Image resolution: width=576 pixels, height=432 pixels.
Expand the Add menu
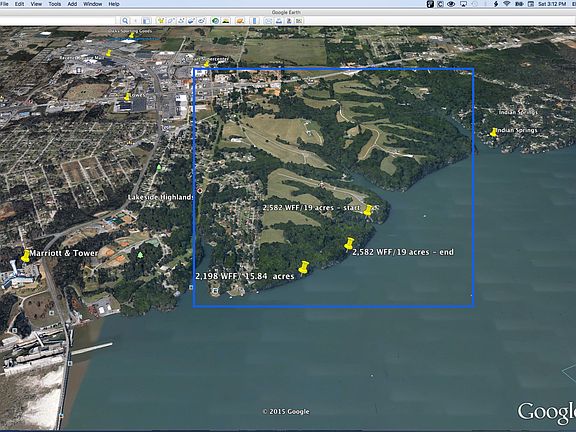(72, 4)
